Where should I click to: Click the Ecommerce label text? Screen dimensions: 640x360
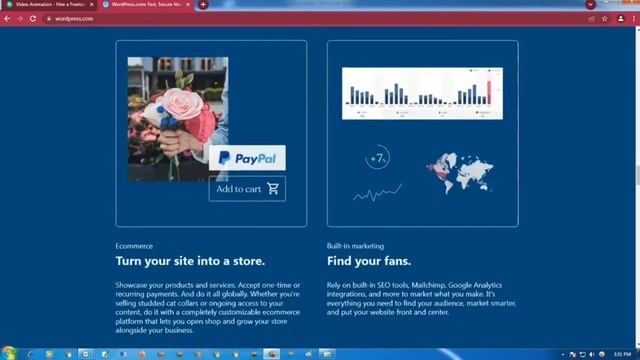point(134,246)
